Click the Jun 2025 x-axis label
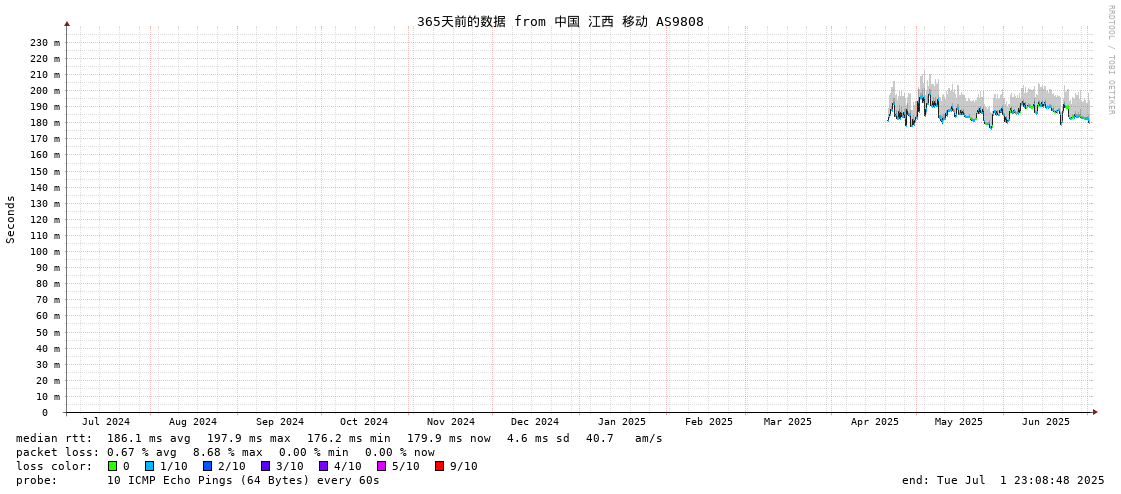Image resolution: width=1121 pixels, height=494 pixels. coord(1046,422)
